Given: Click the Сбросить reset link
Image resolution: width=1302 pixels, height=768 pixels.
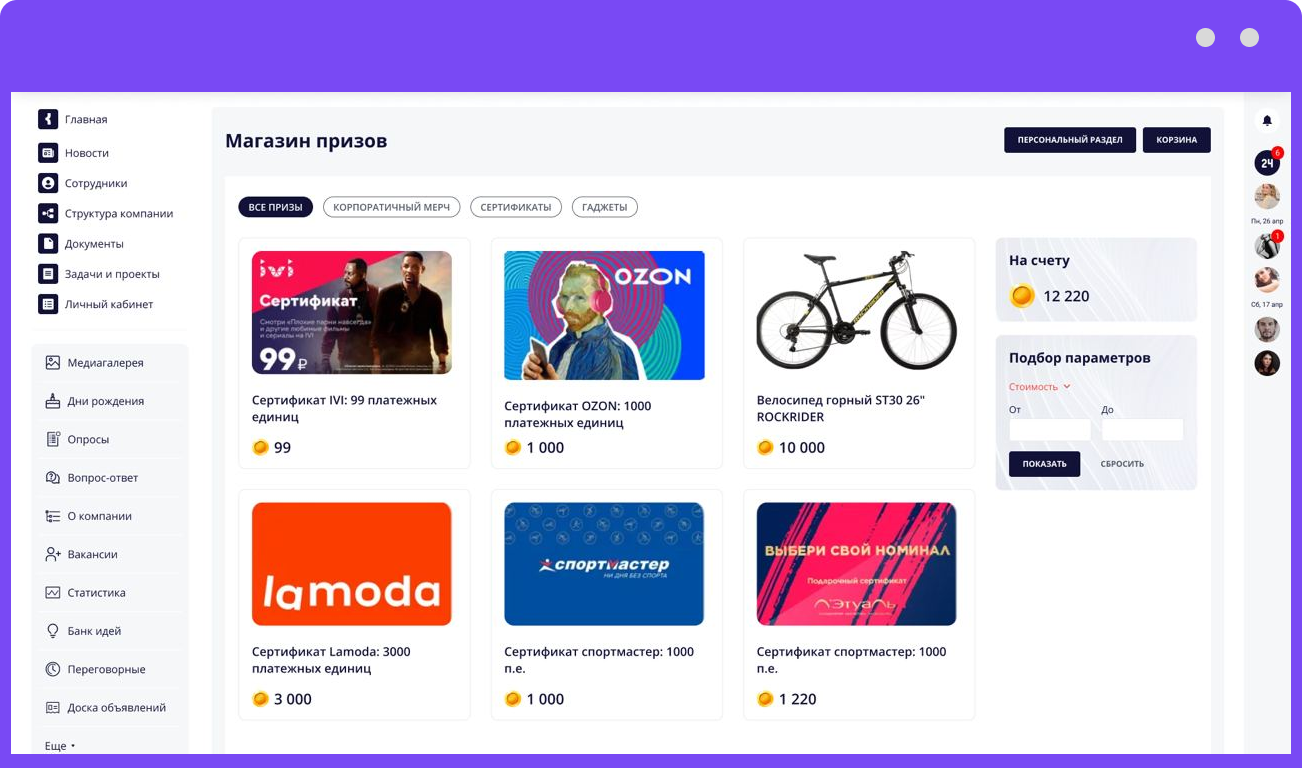Looking at the screenshot, I should coord(1122,464).
